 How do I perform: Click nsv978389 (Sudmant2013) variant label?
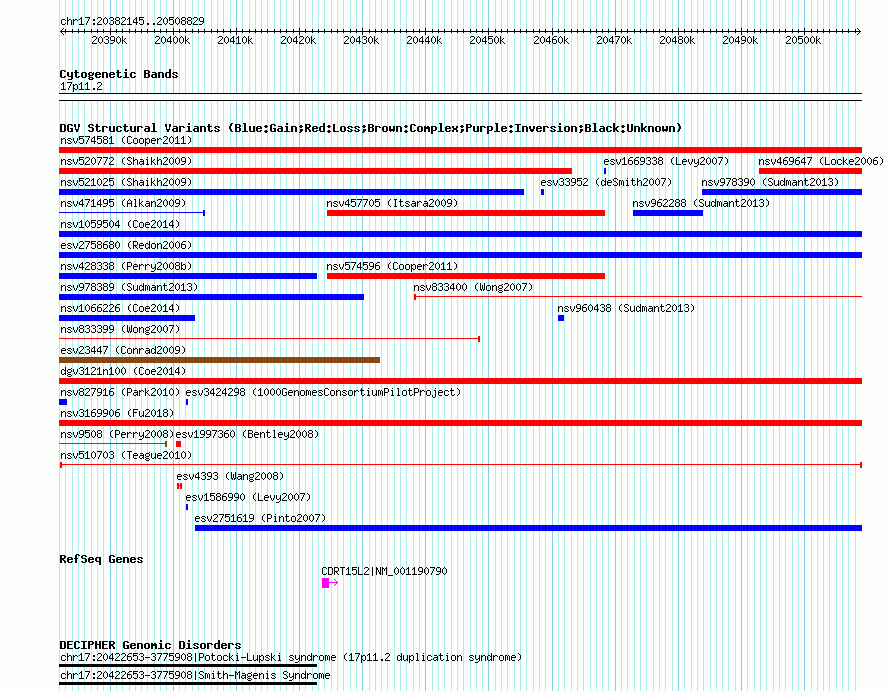pos(129,287)
